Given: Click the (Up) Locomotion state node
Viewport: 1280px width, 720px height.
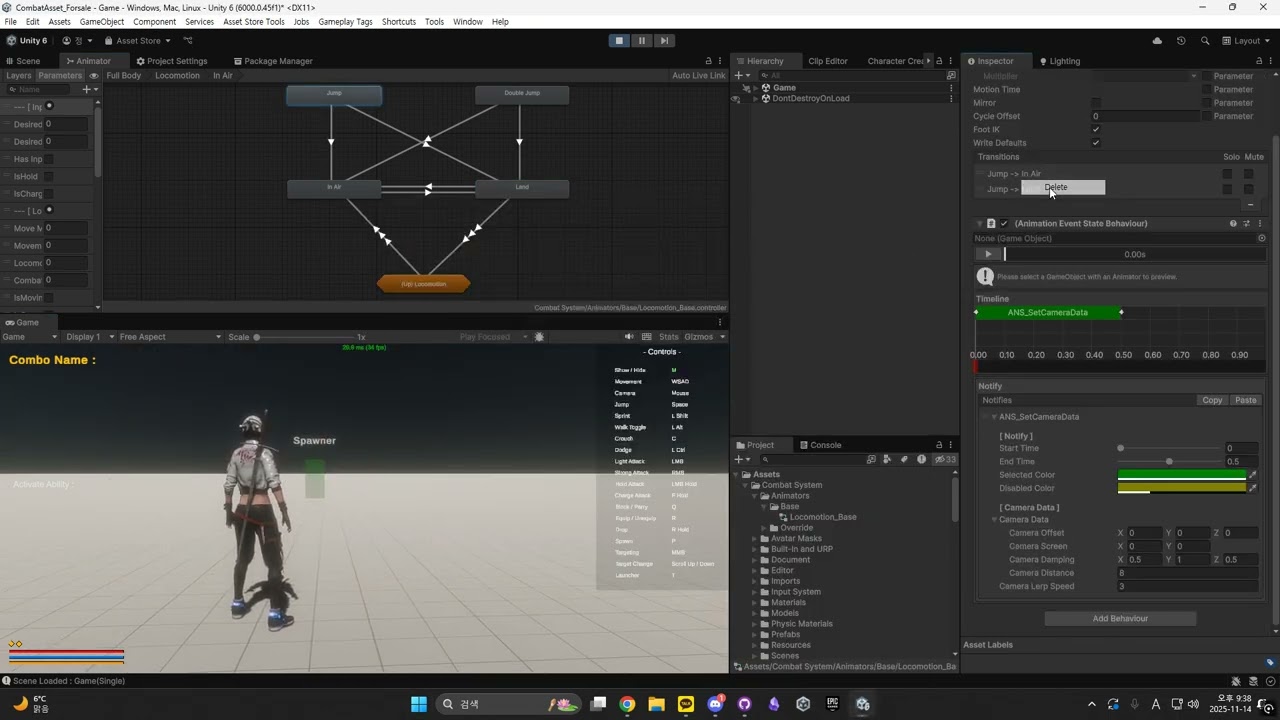Looking at the screenshot, I should tap(424, 284).
